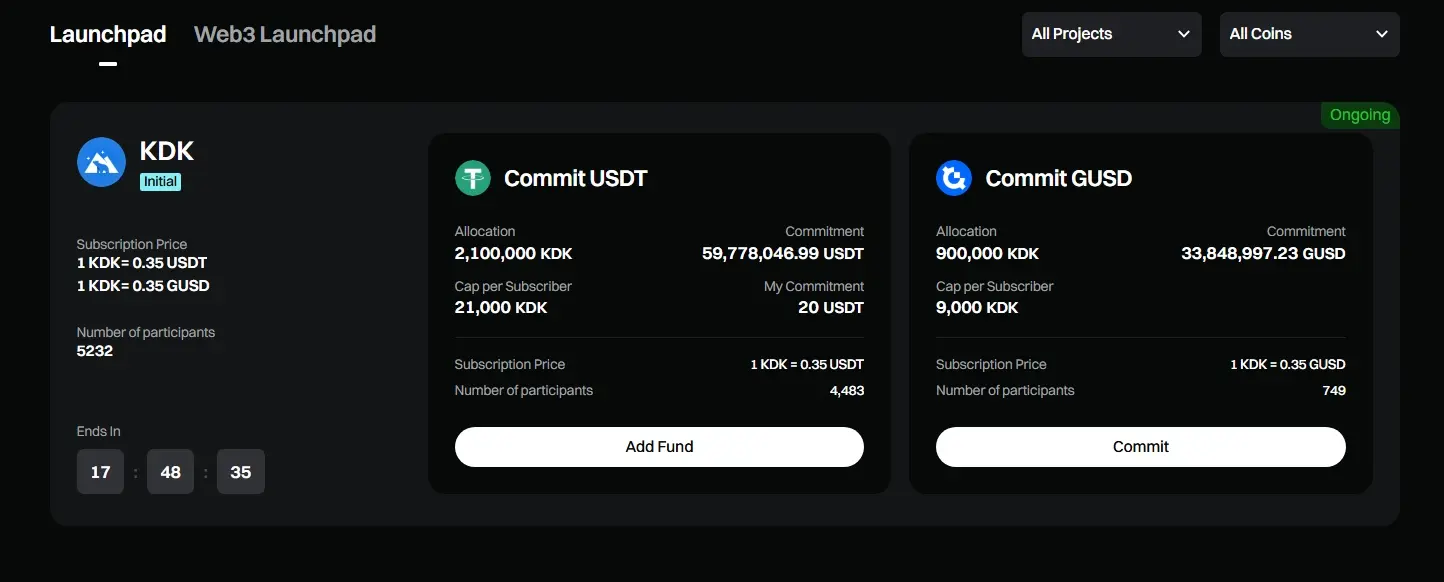Viewport: 1444px width, 582px height.
Task: Click the KDK project logo icon
Action: pos(101,162)
